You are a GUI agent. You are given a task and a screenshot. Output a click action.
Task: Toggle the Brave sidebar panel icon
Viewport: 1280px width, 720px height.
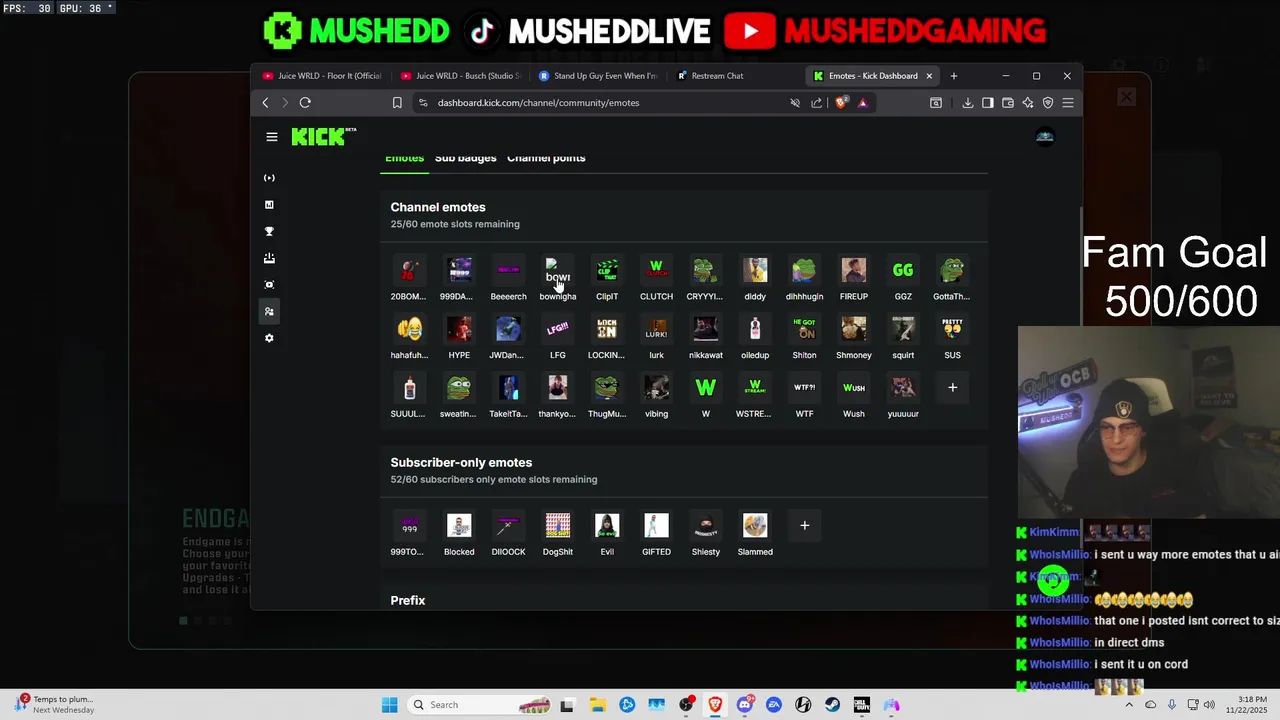(988, 102)
